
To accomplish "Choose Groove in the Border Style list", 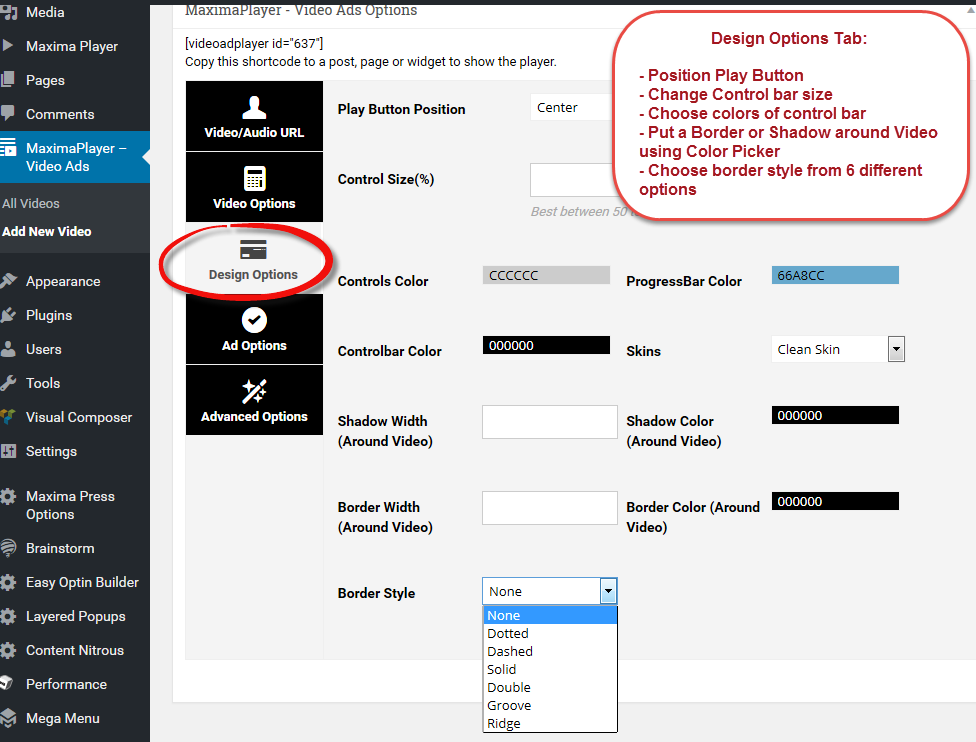I will pyautogui.click(x=550, y=705).
